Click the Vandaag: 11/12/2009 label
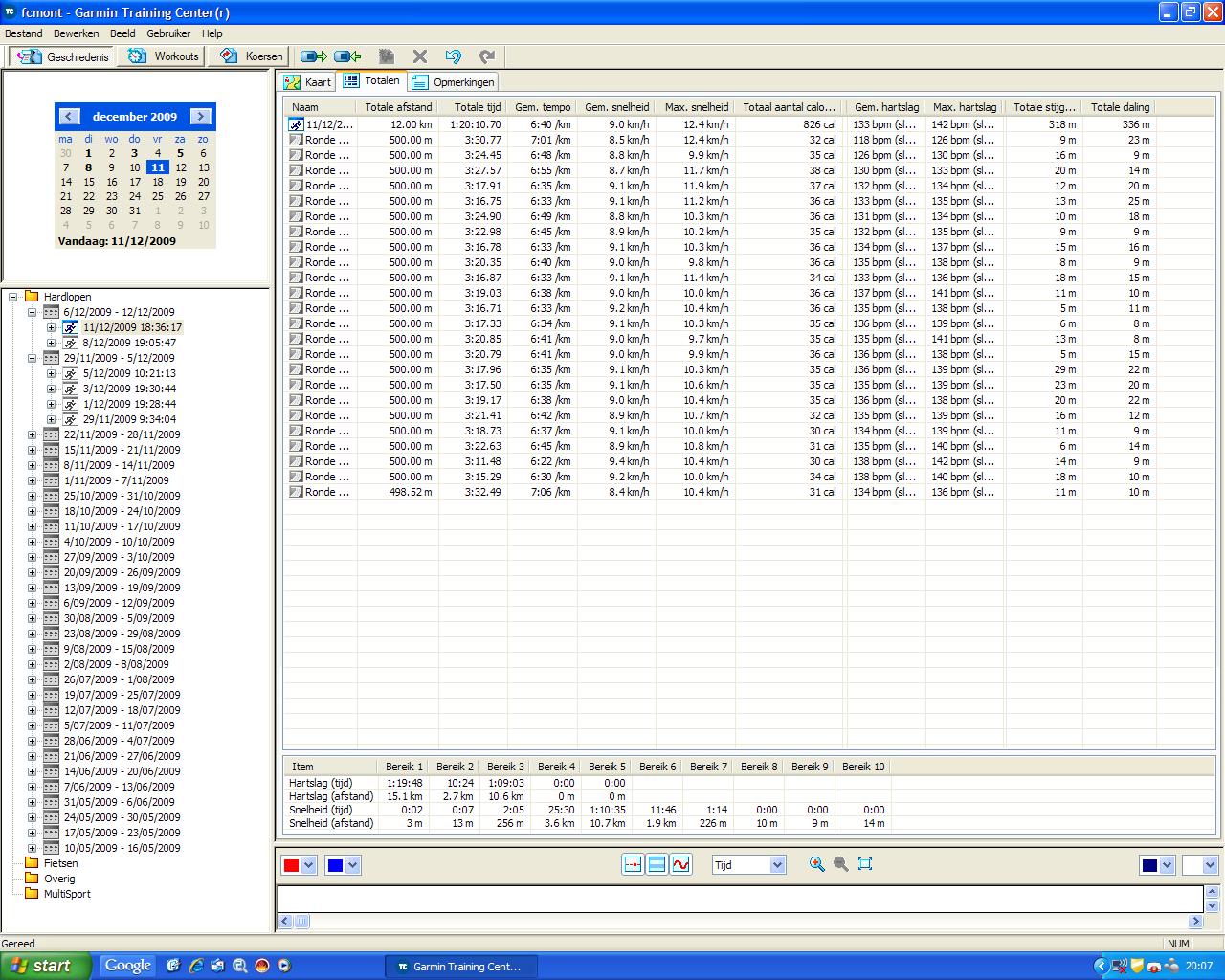This screenshot has height=980, width=1225. pyautogui.click(x=117, y=241)
